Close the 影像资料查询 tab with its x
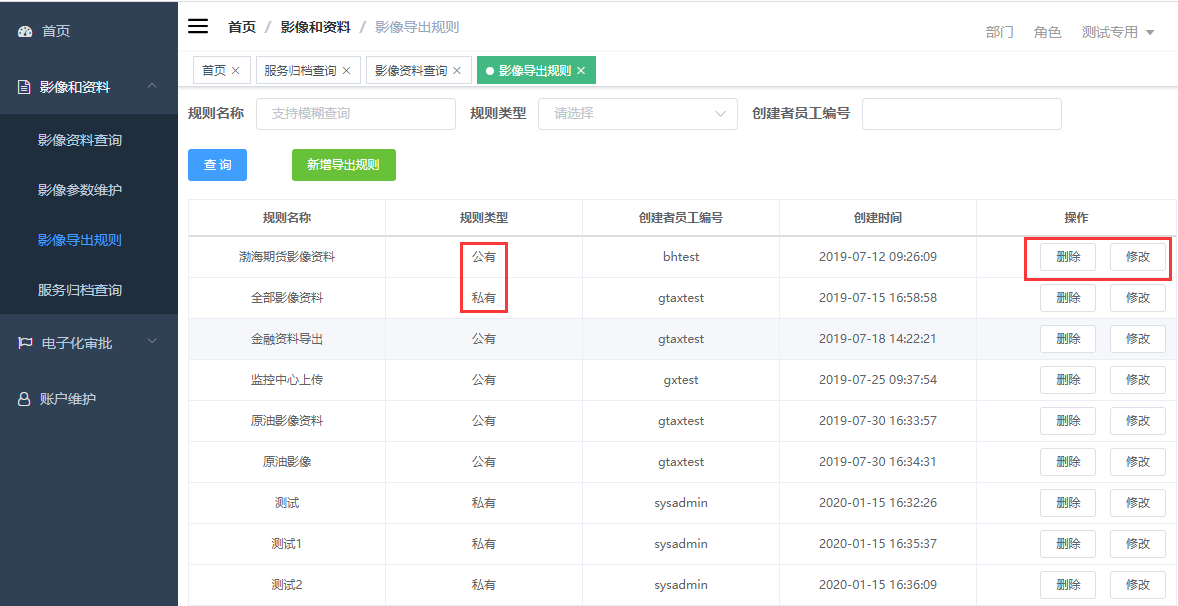This screenshot has height=606, width=1178. (457, 71)
